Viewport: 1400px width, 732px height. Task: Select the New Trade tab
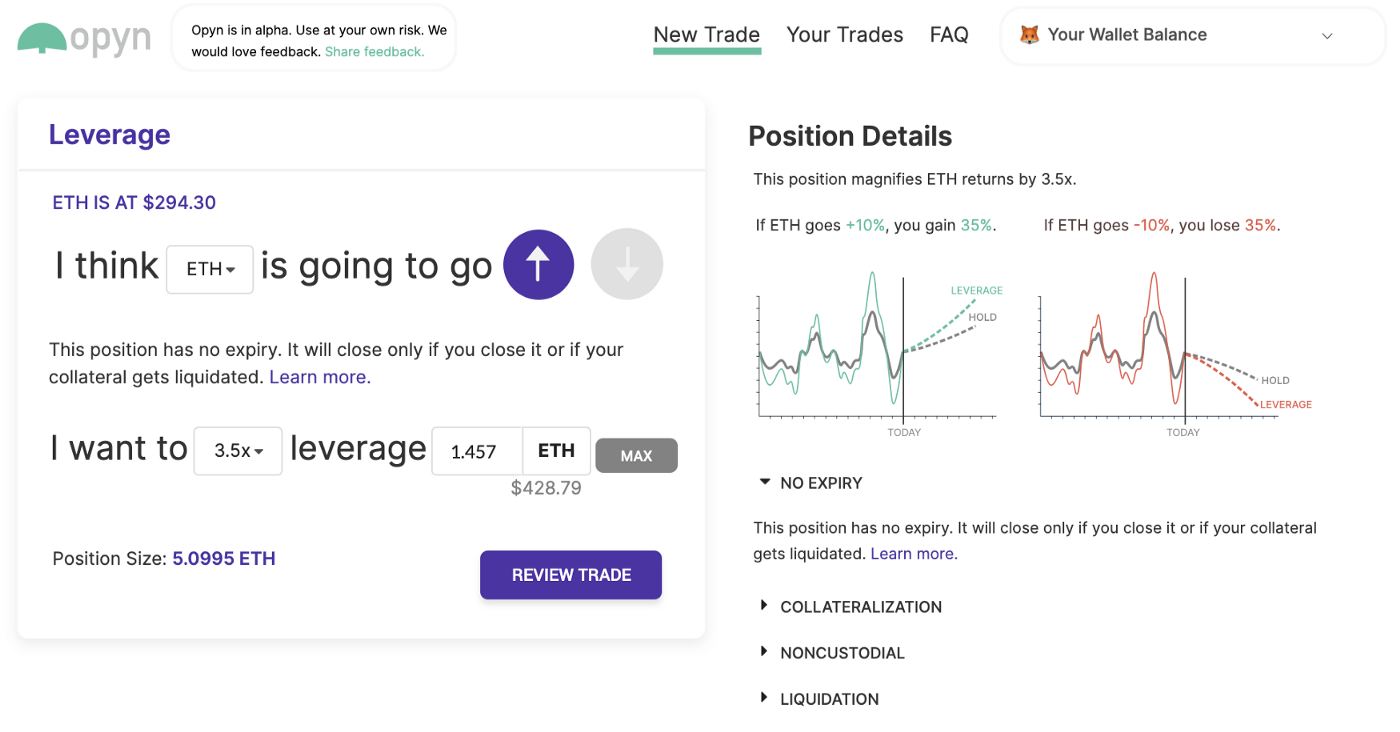pyautogui.click(x=706, y=34)
